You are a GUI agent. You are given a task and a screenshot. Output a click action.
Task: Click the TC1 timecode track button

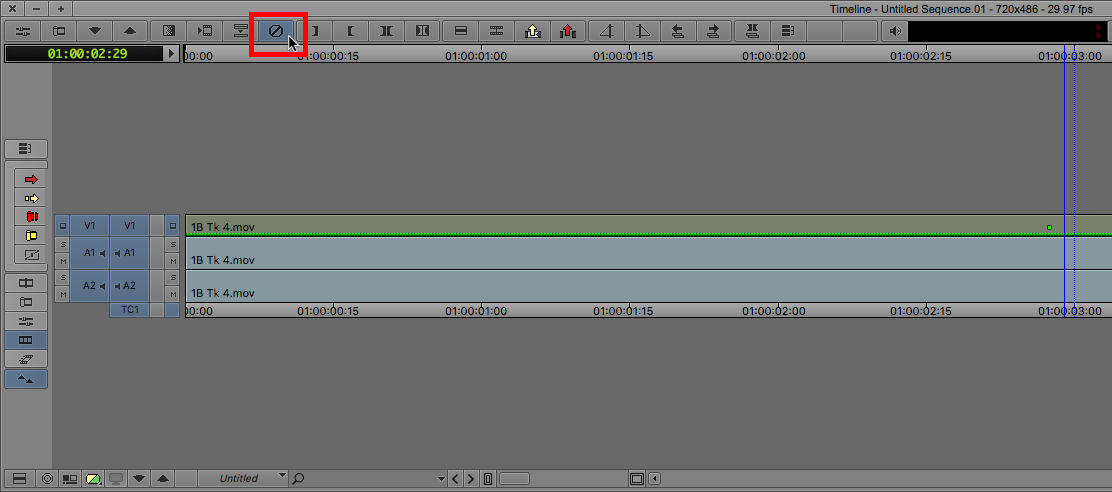[x=129, y=310]
